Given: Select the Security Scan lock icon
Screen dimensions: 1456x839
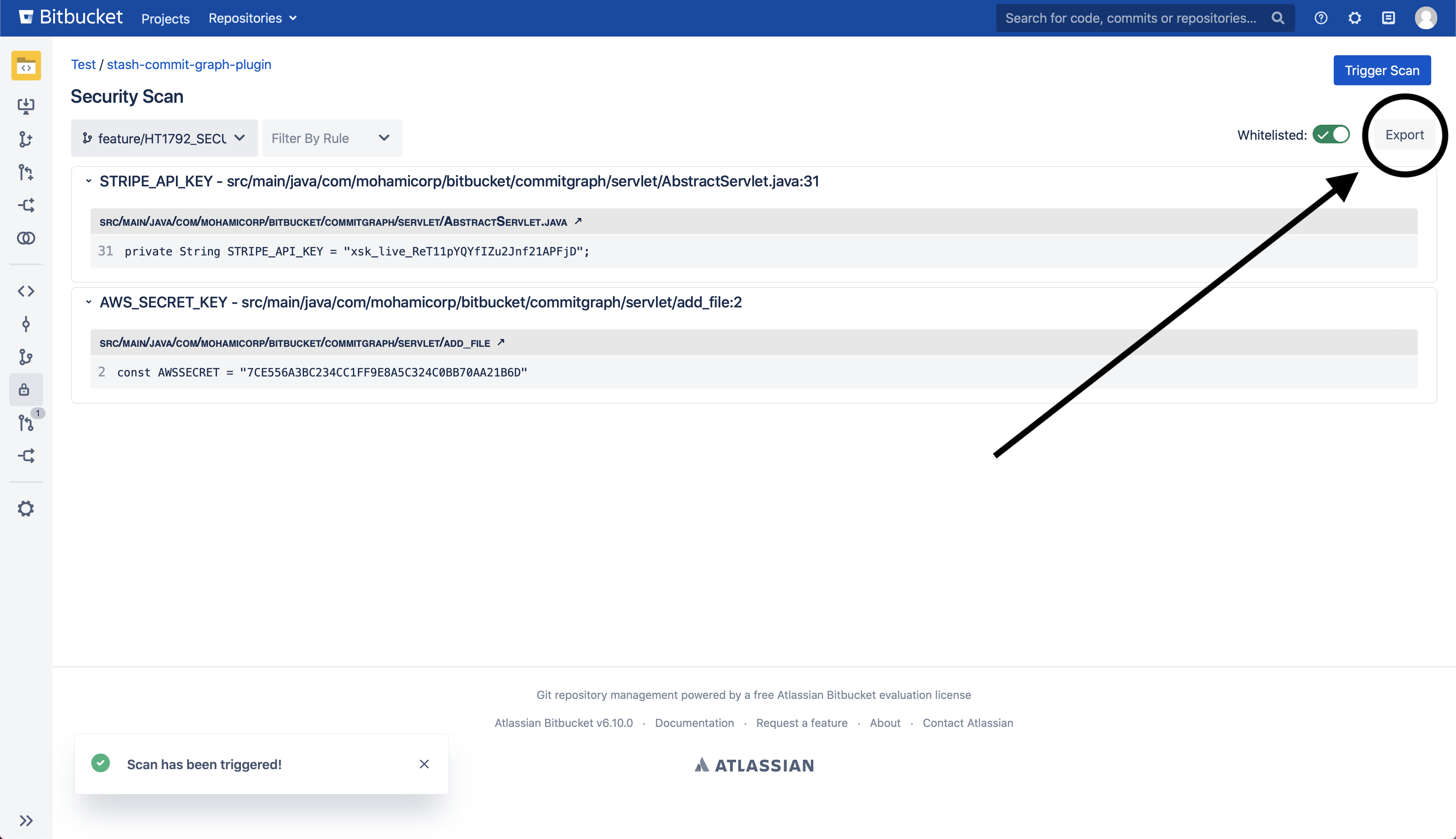Looking at the screenshot, I should 24,390.
